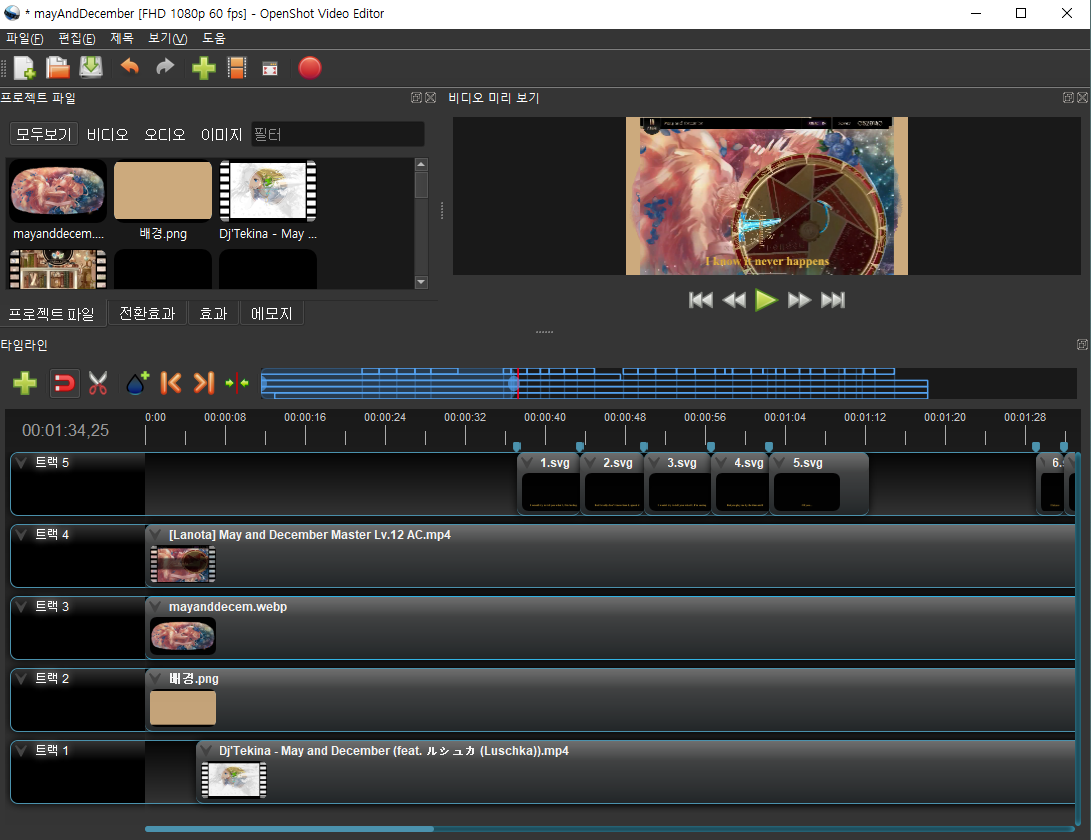The height and width of the screenshot is (840, 1091).
Task: Undock the Video Preview panel
Action: coord(1068,97)
